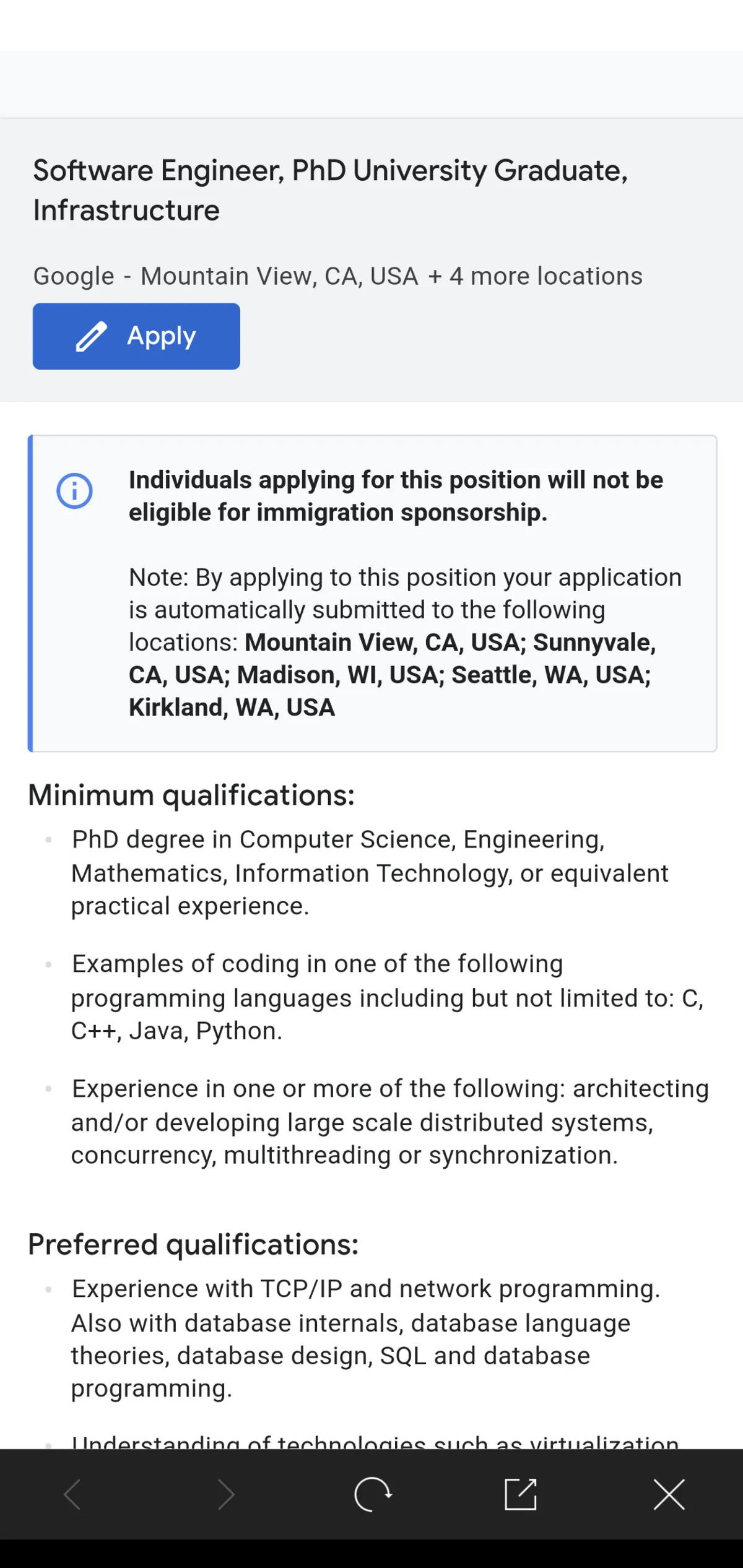Viewport: 743px width, 1568px height.
Task: Tap the back arrow in bottom bar
Action: click(x=72, y=1494)
